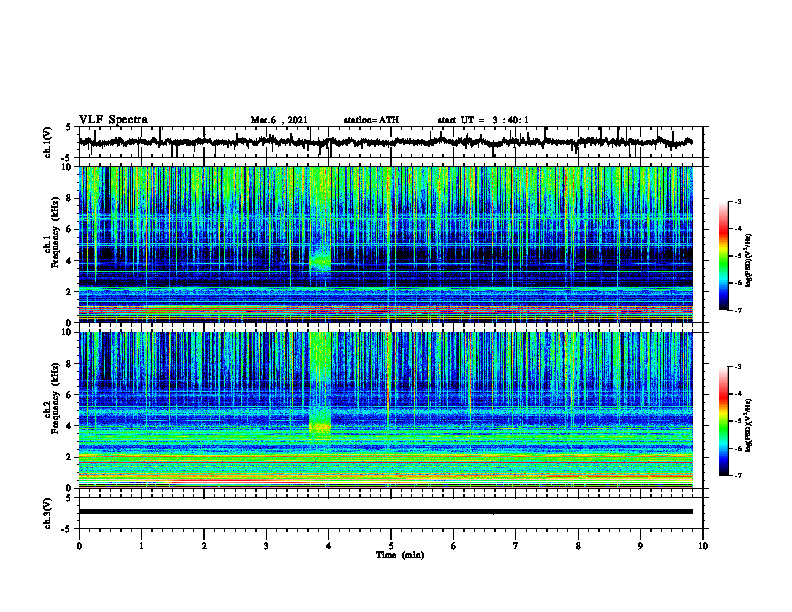The width and height of the screenshot is (792, 612).
Task: Click time axis tick label "5"
Action: [391, 546]
